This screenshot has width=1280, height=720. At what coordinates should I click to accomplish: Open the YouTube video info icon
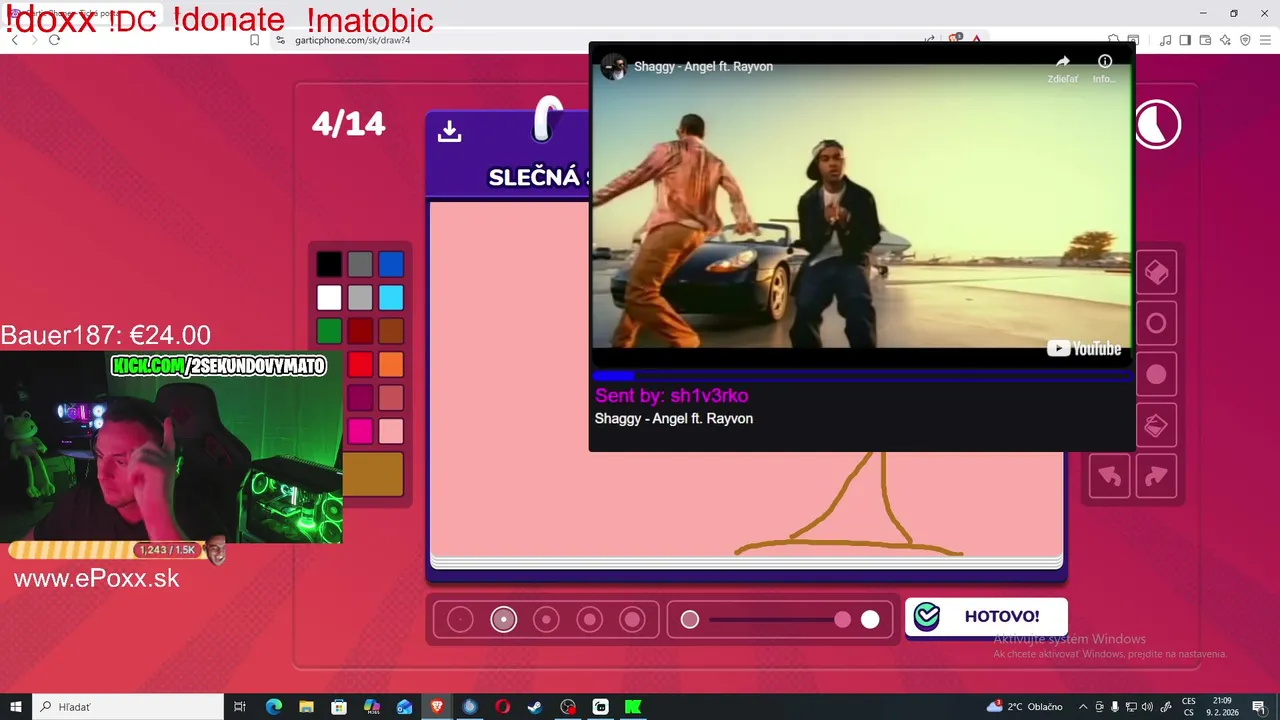1104,68
